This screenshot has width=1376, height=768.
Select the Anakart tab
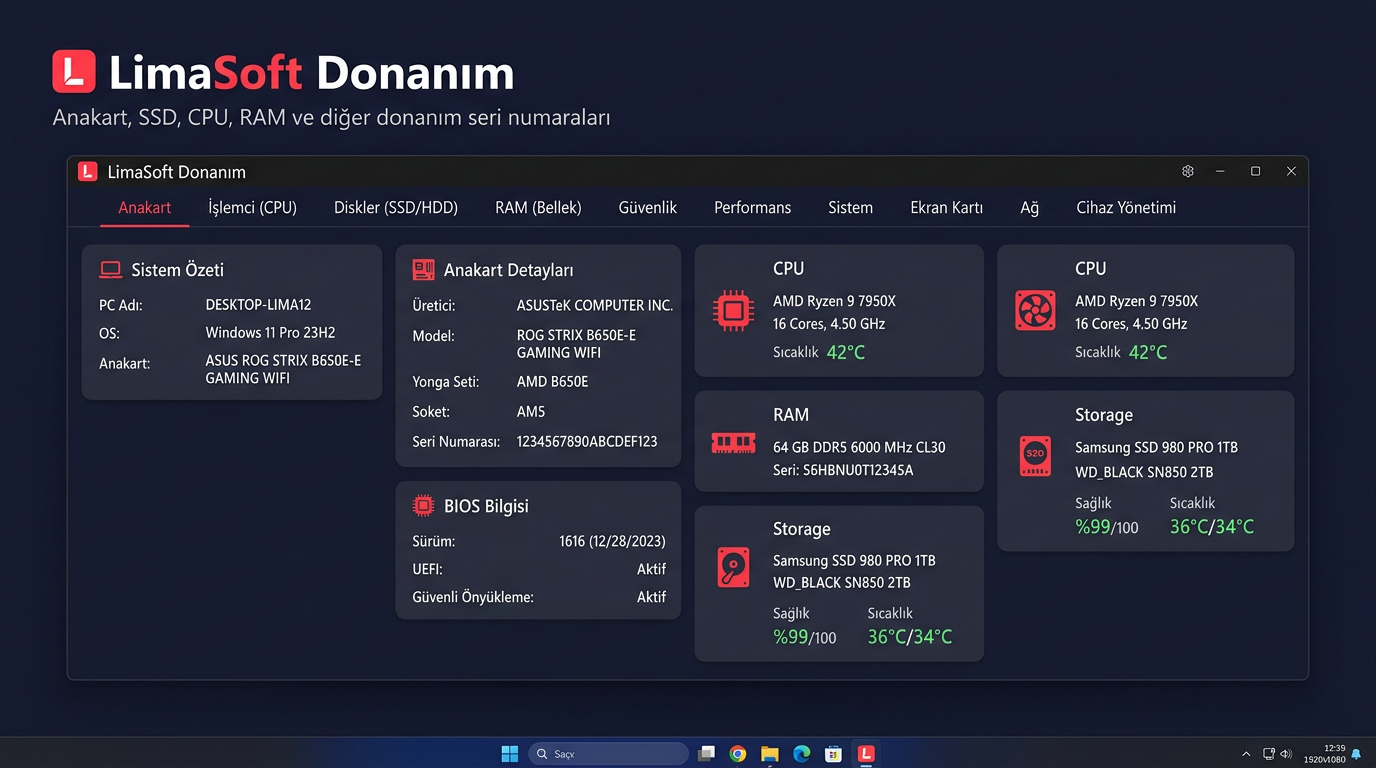[145, 208]
